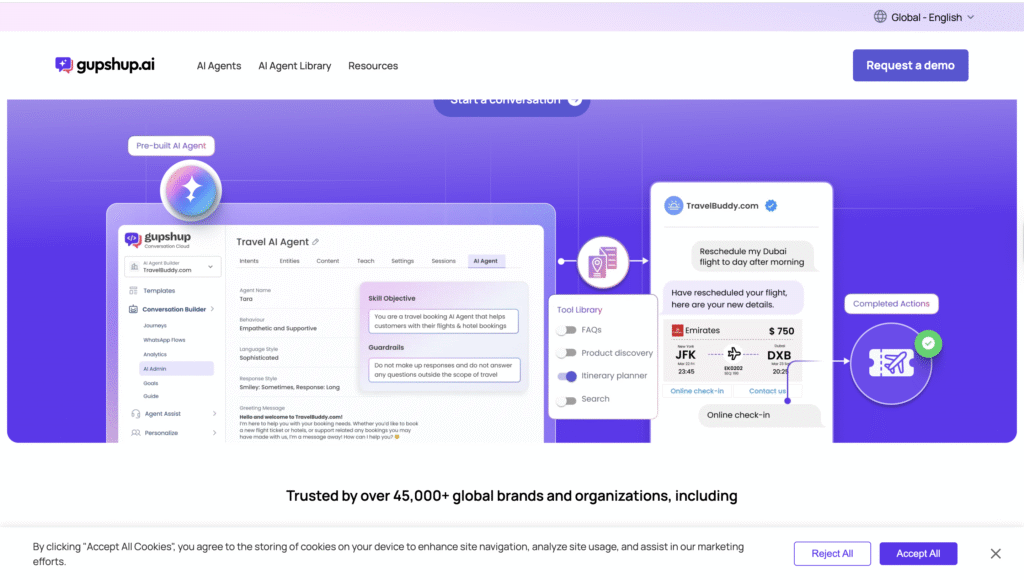
Task: Switch to the Teach tab
Action: coord(366,261)
